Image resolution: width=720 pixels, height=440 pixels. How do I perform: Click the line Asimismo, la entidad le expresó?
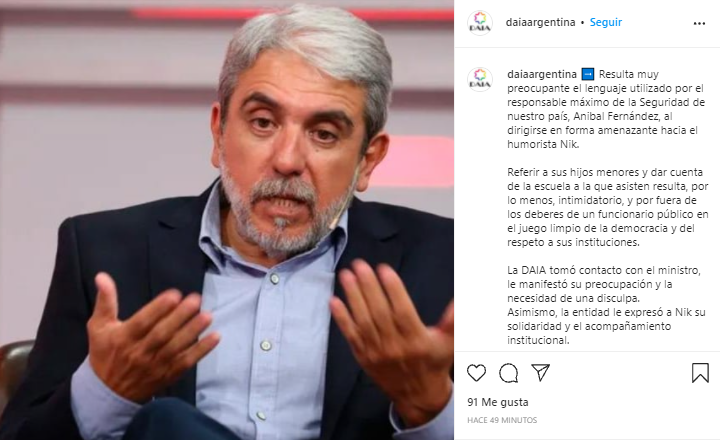point(606,312)
